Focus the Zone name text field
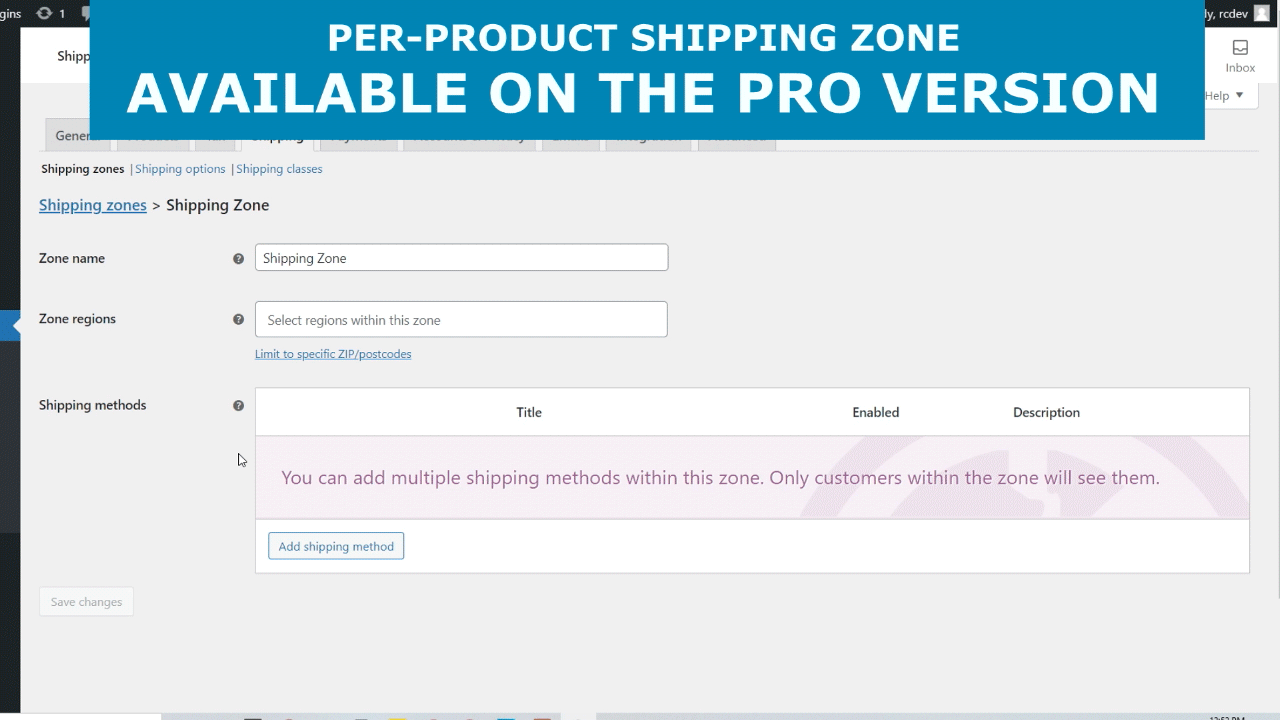 (461, 258)
